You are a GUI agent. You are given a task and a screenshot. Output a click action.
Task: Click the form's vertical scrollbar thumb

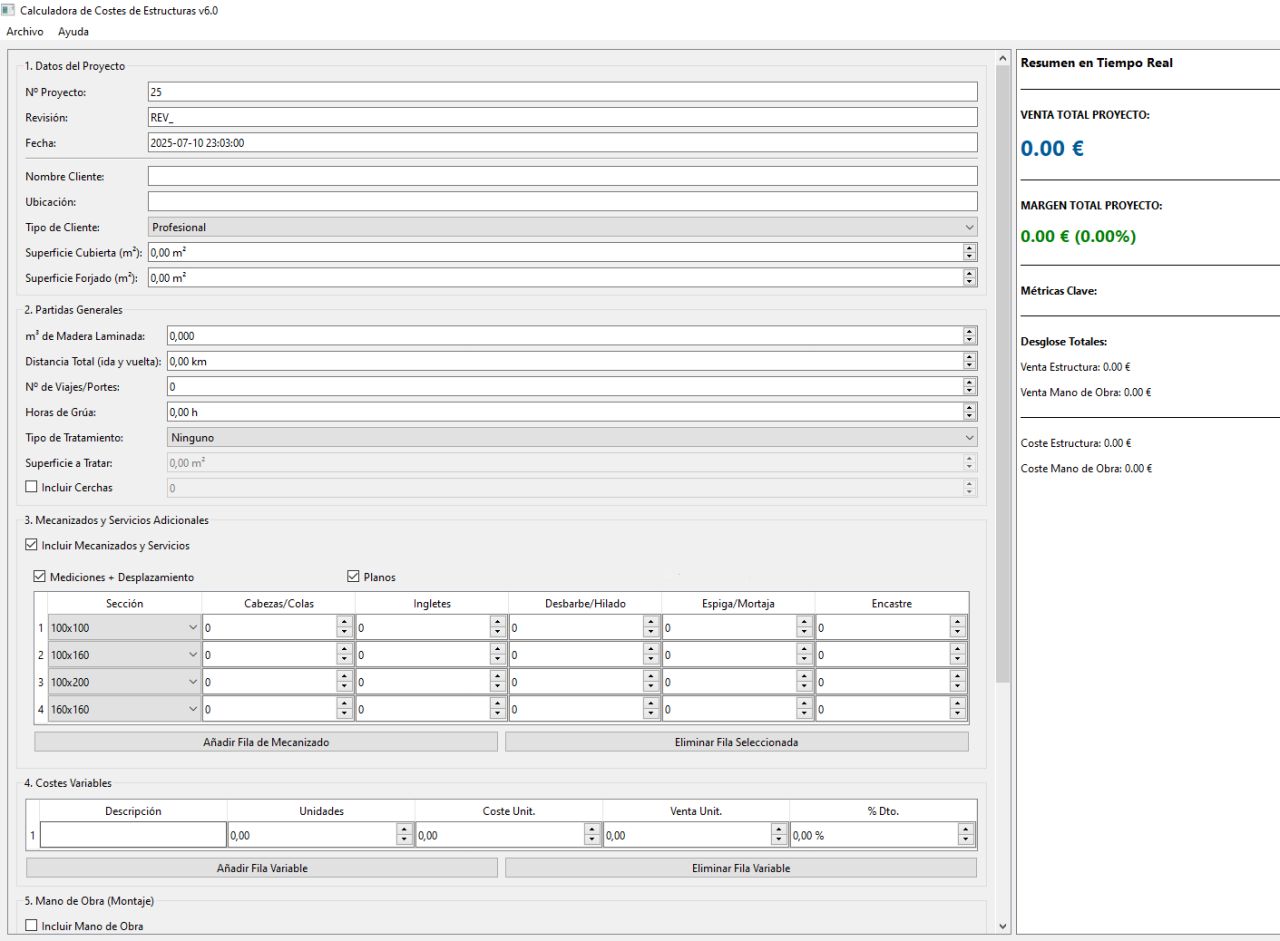point(1003,375)
